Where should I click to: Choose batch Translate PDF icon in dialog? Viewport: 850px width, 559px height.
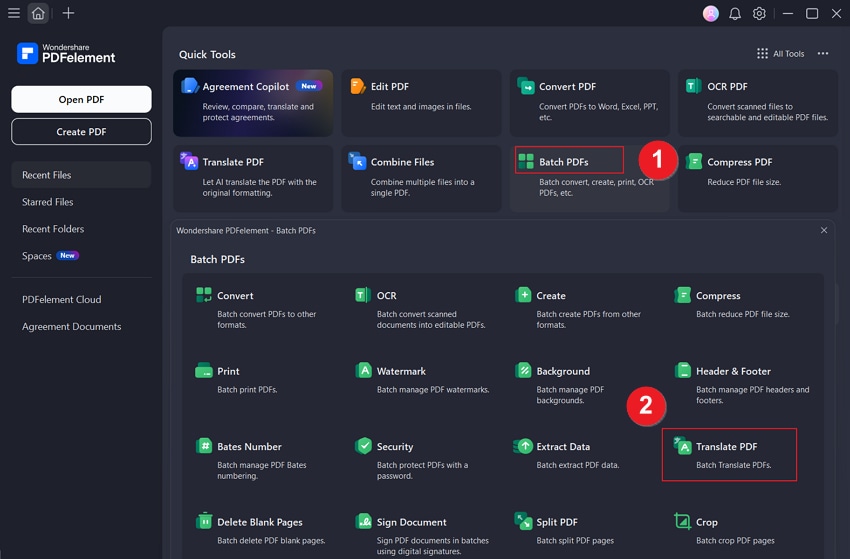pos(682,446)
